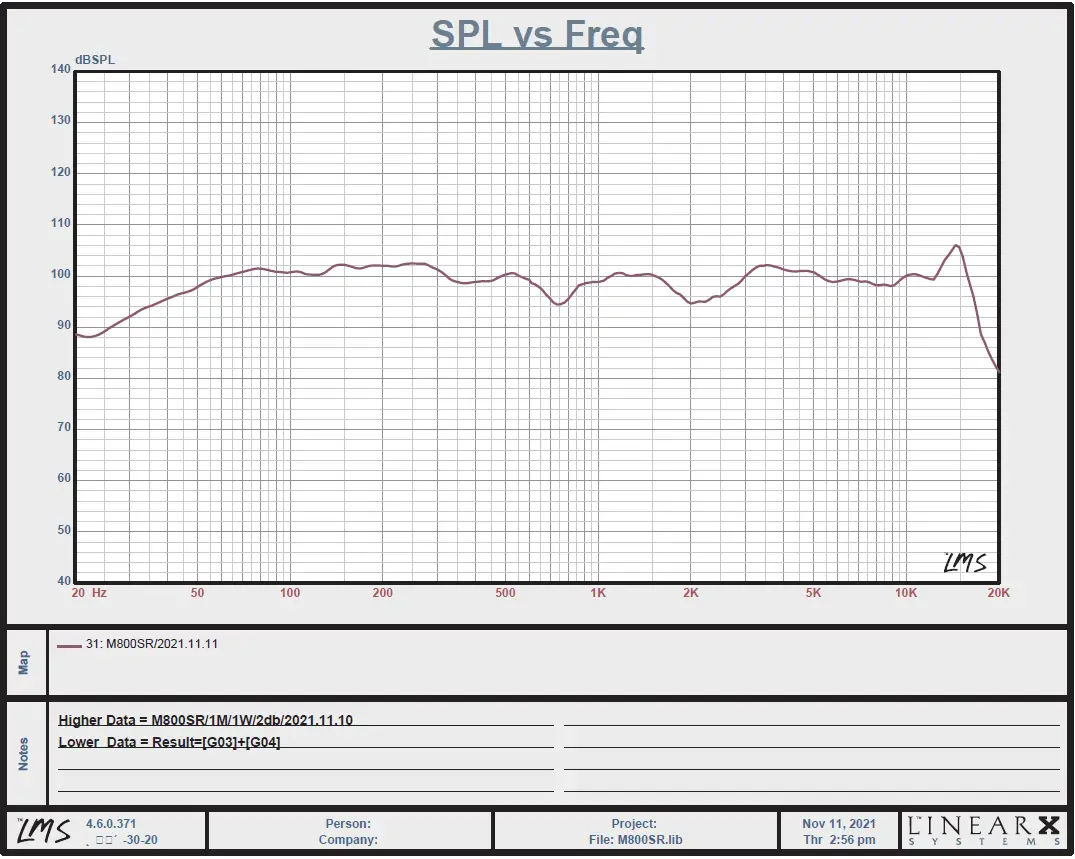Click the curve 31 legend color line
The width and height of the screenshot is (1075, 859).
(x=69, y=646)
